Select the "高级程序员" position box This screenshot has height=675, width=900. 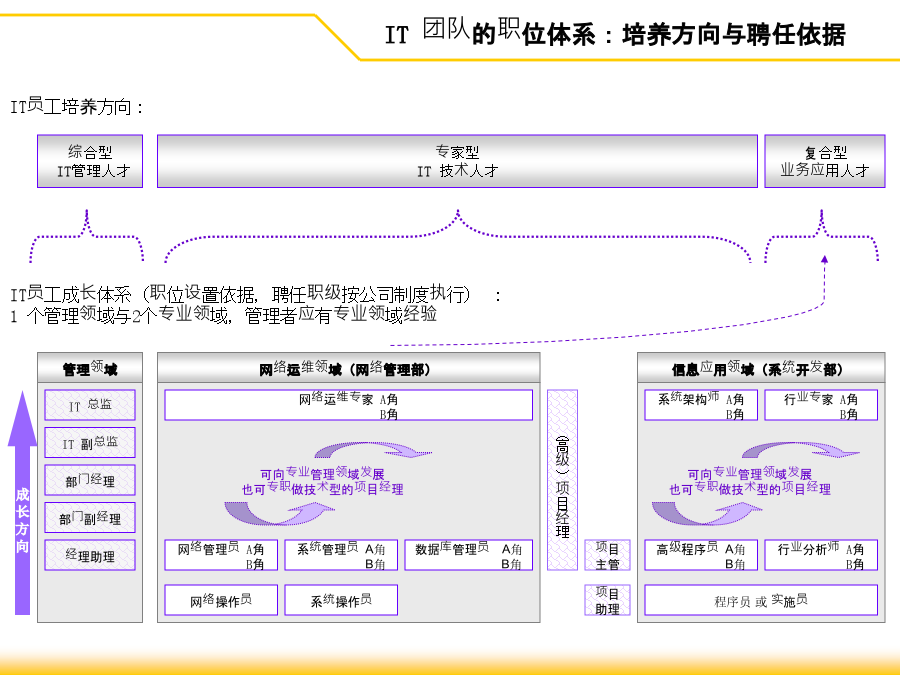point(701,555)
